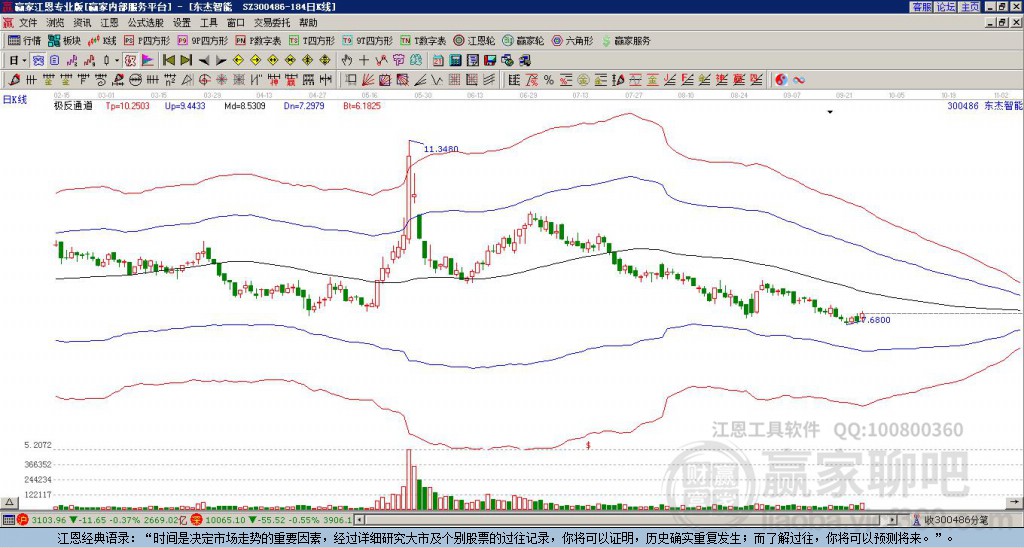The image size is (1024, 548).
Task: Open the 文件 menu
Action: [x=28, y=23]
